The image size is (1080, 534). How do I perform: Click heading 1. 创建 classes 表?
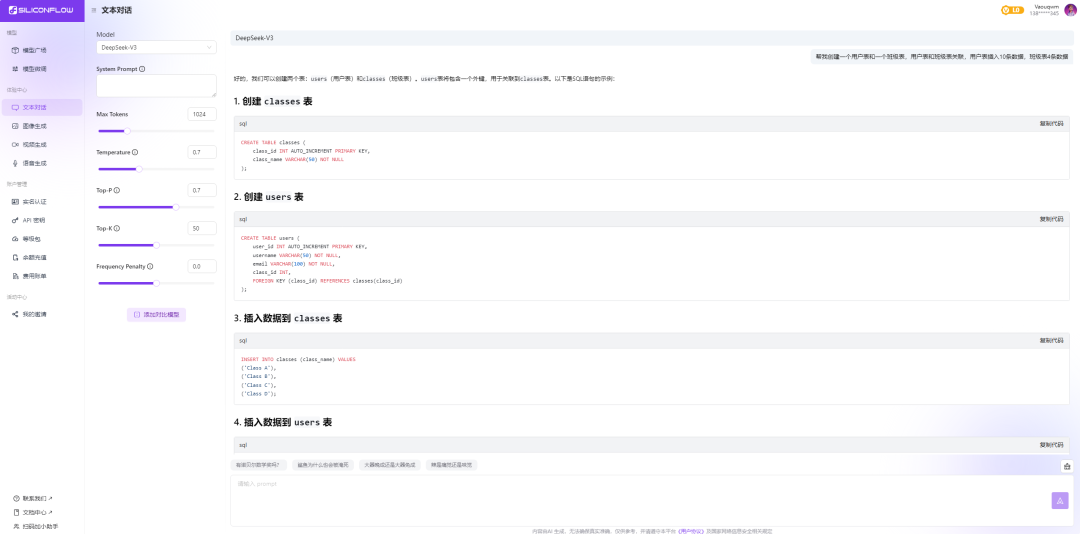pyautogui.click(x=273, y=101)
